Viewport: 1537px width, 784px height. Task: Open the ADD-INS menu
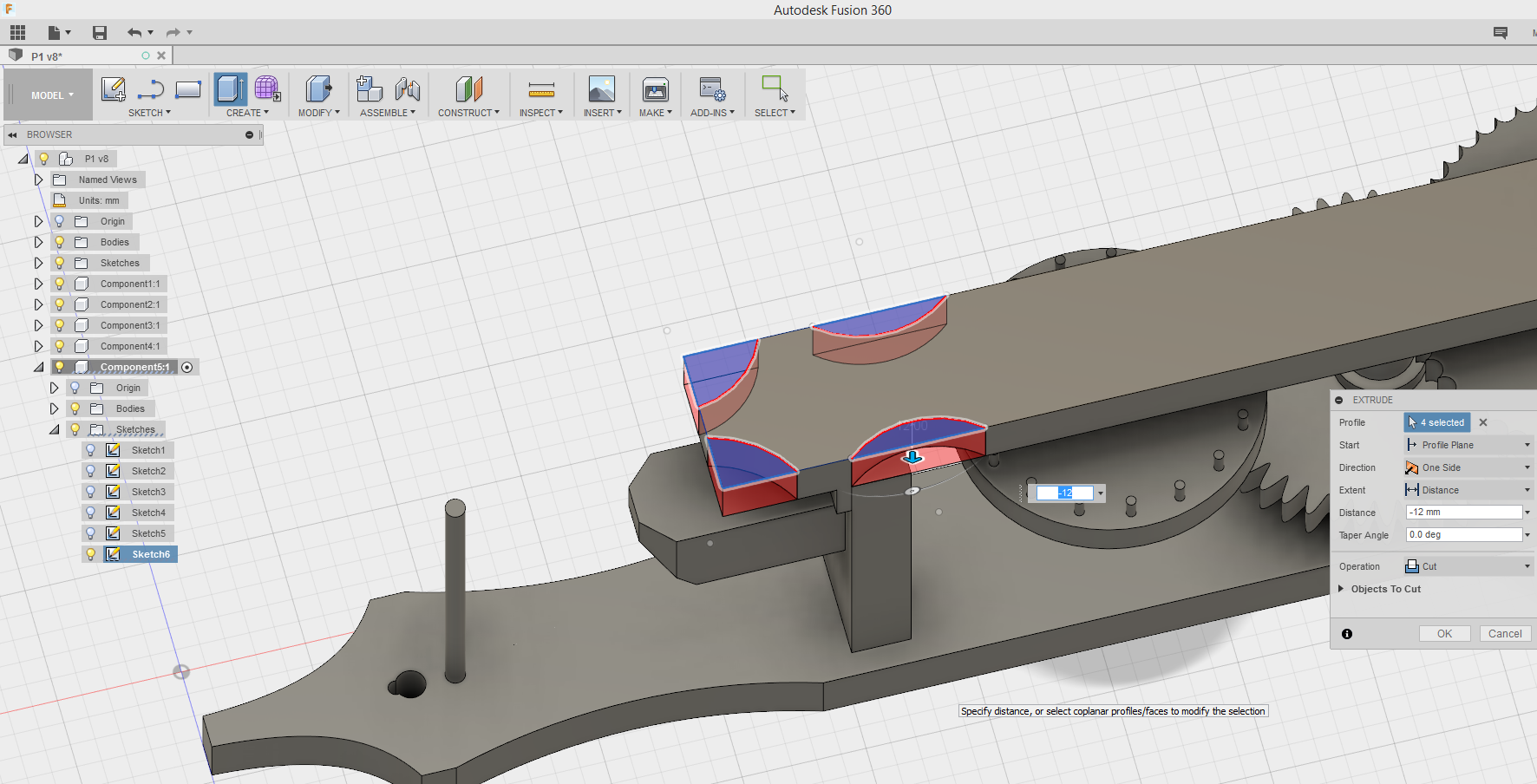click(712, 113)
